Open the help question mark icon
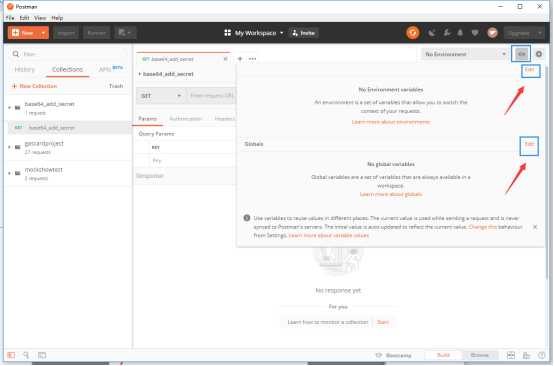This screenshot has height=366, width=554. click(x=541, y=355)
